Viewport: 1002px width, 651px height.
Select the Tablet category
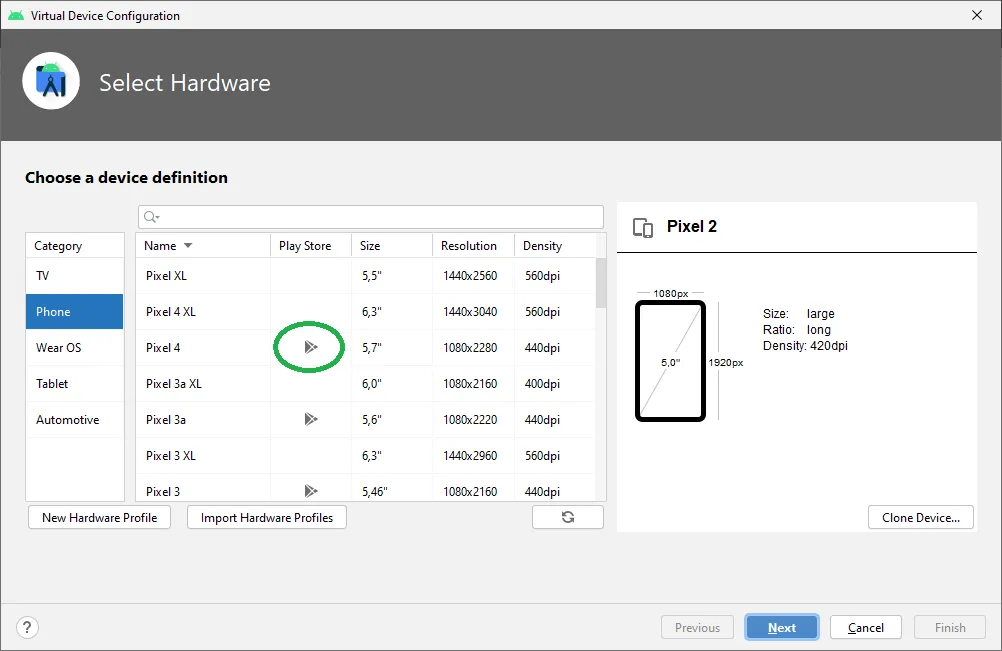point(75,383)
